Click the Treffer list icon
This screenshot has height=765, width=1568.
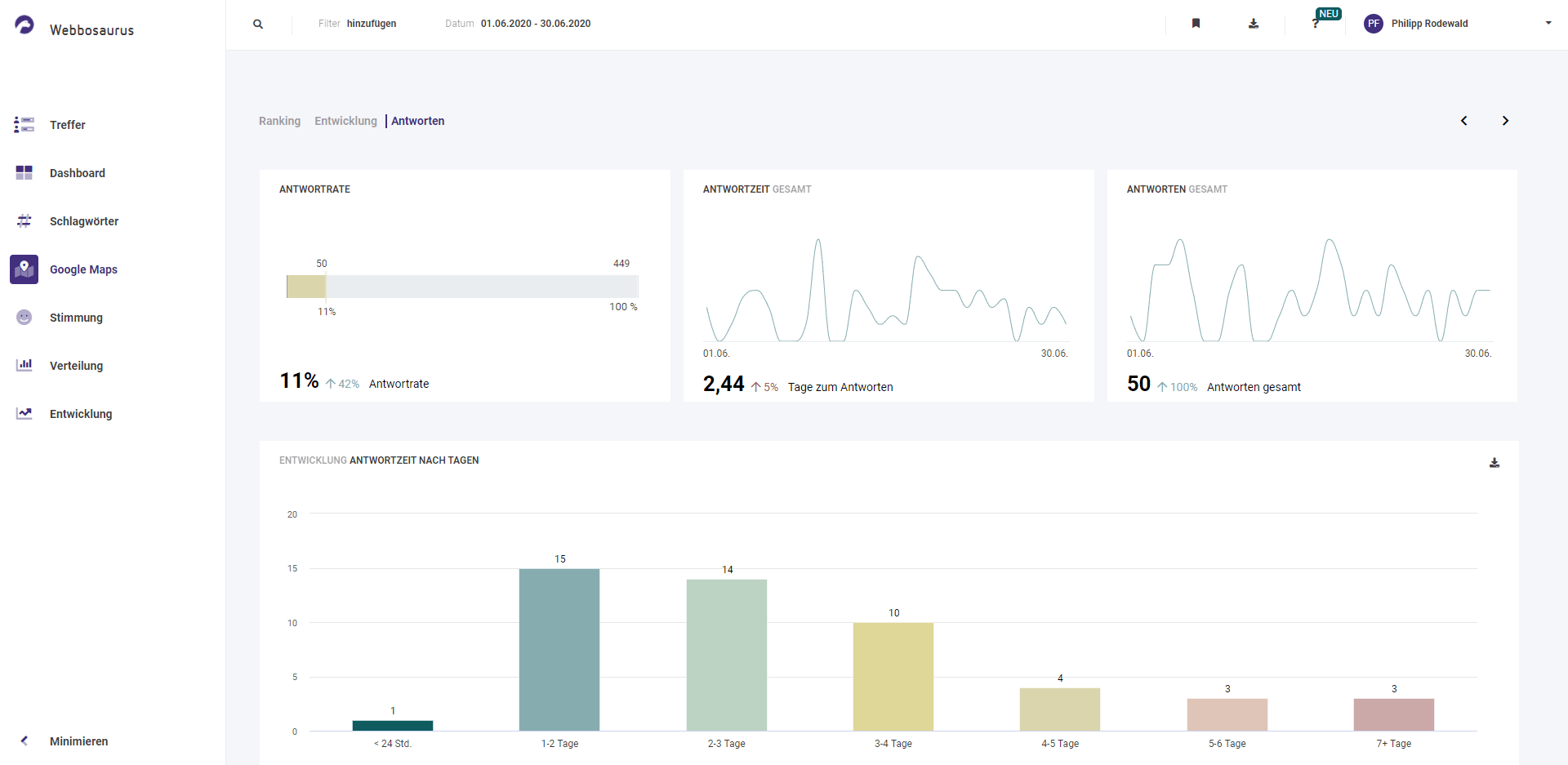tap(24, 125)
